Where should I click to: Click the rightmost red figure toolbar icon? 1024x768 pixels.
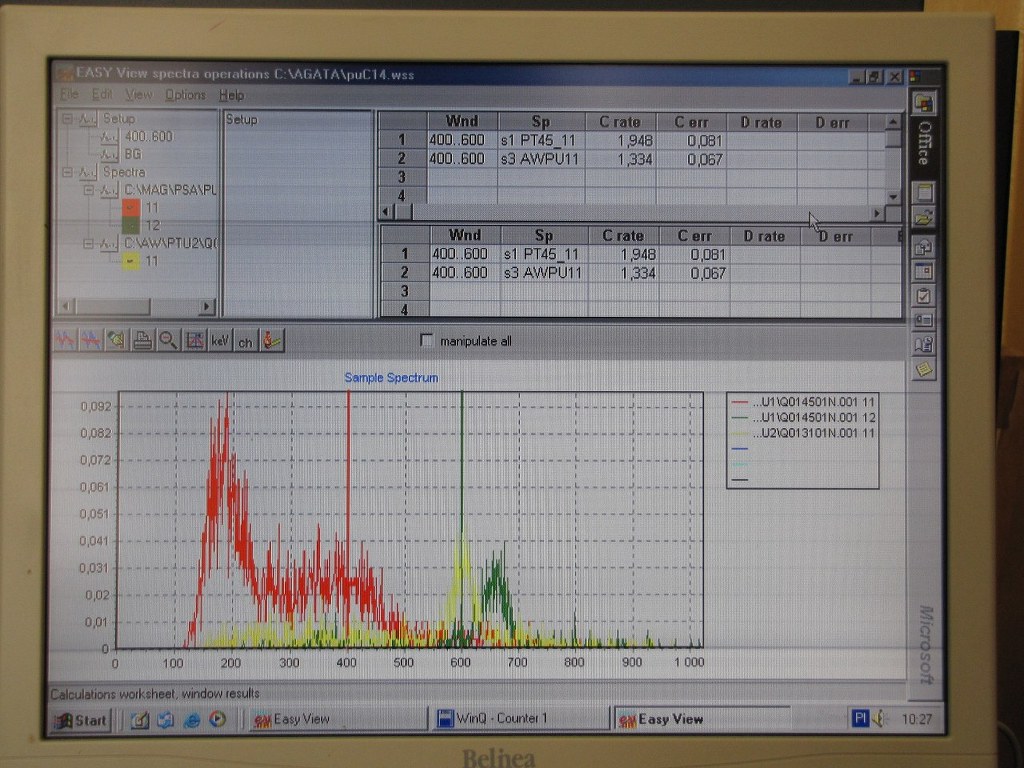(x=272, y=340)
